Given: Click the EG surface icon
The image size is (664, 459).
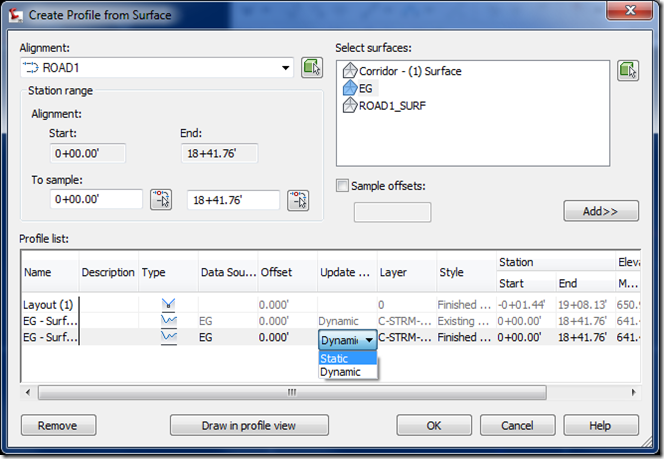Looking at the screenshot, I should pos(350,88).
